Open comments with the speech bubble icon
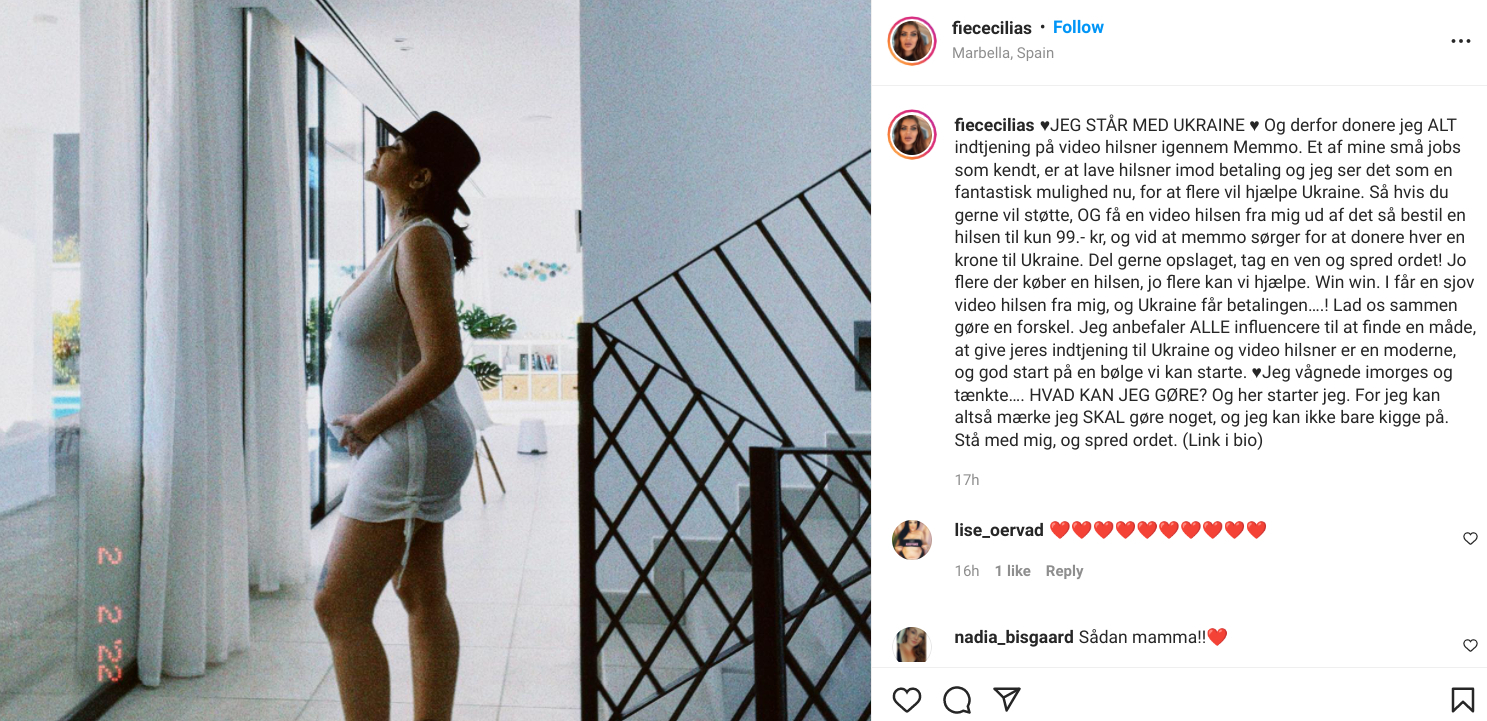 (x=957, y=699)
